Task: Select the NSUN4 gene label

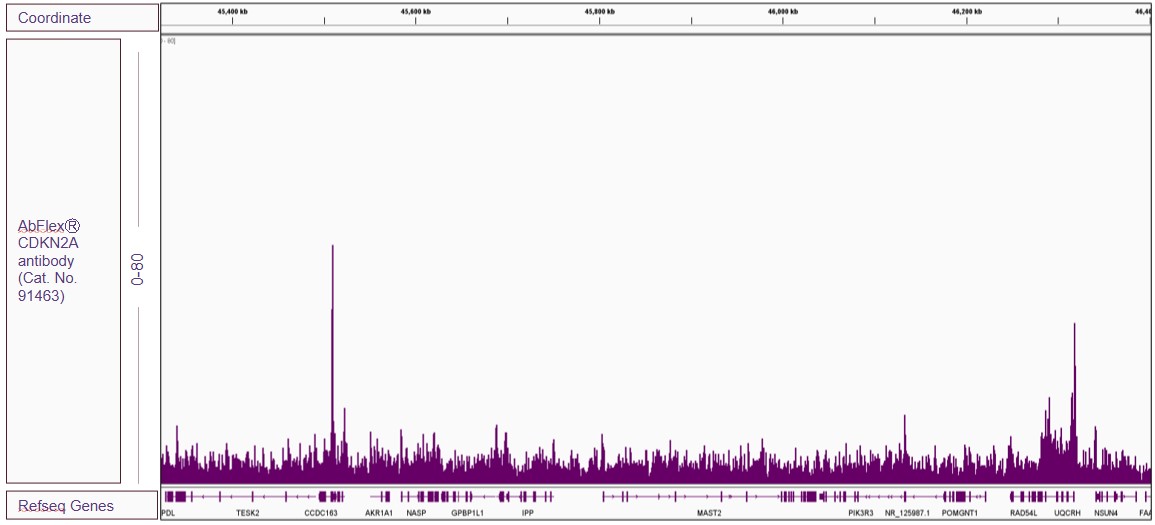Action: [1106, 512]
